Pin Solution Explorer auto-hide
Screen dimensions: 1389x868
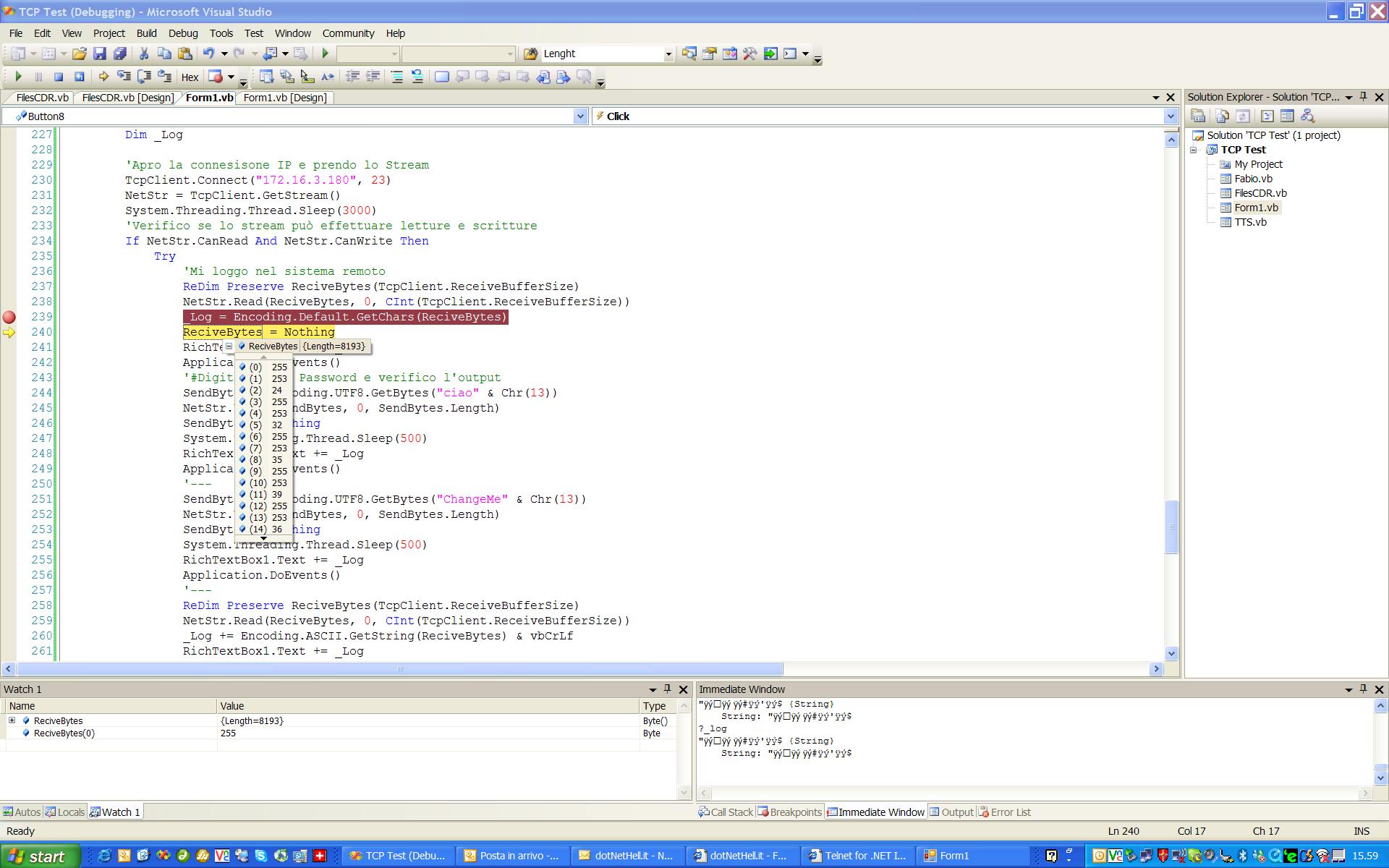tap(1364, 97)
